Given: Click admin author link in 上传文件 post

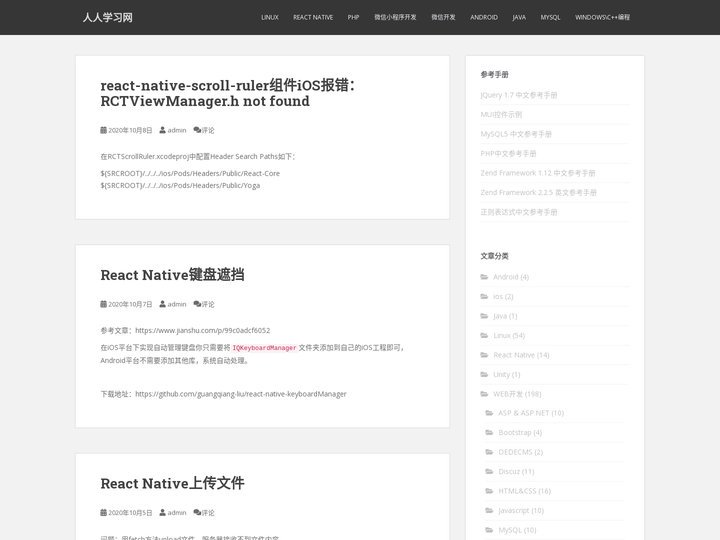Looking at the screenshot, I should pyautogui.click(x=177, y=513).
